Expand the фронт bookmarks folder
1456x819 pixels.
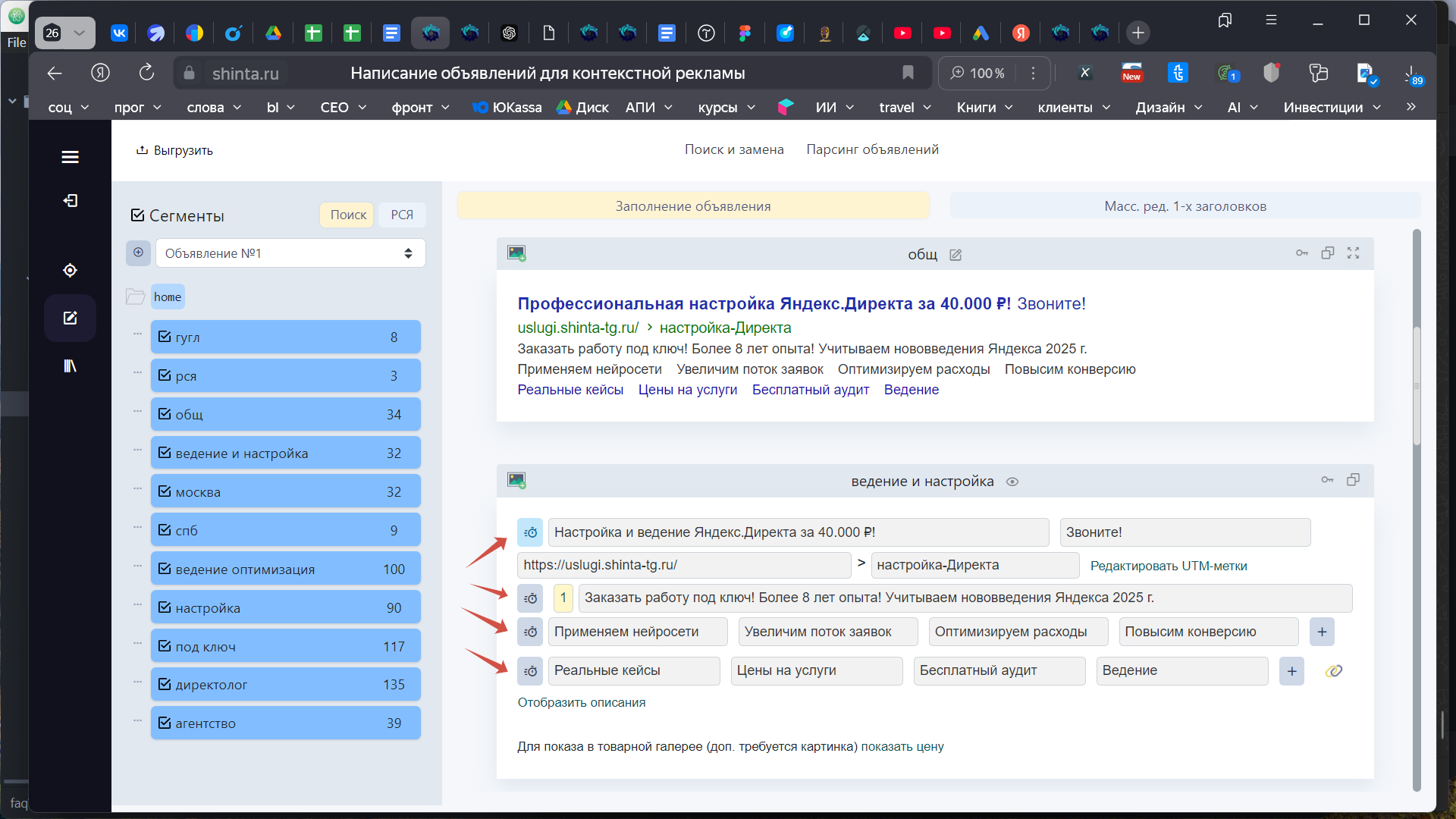point(420,108)
